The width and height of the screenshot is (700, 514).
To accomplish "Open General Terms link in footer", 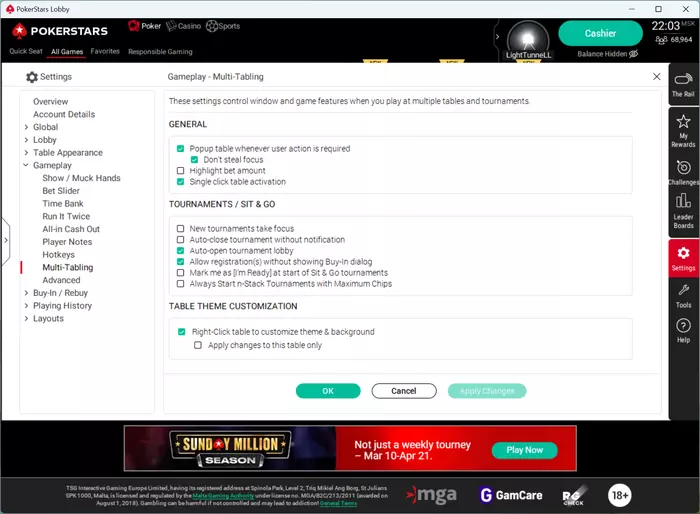I will (338, 503).
